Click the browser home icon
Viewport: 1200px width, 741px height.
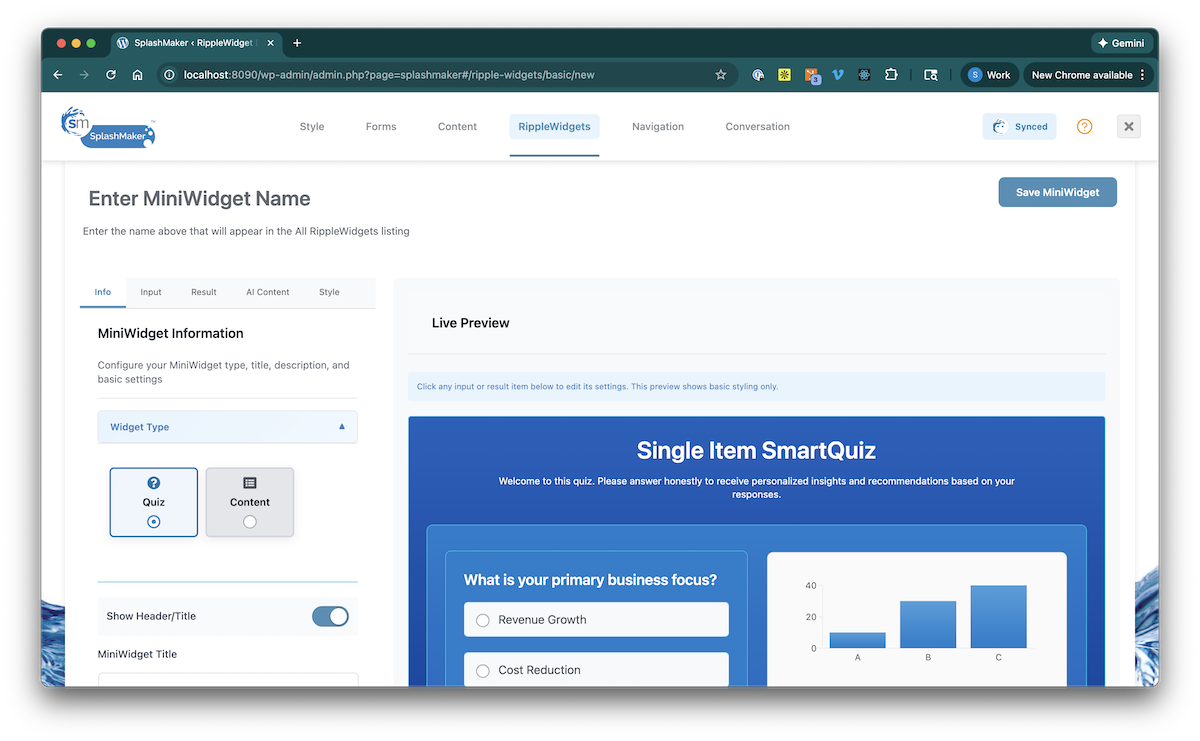coord(138,75)
